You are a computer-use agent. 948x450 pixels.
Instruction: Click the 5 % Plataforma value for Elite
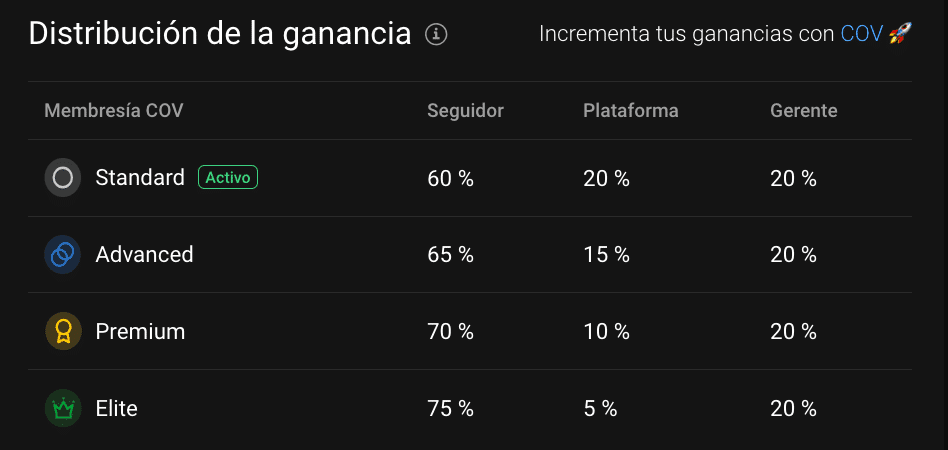(600, 408)
